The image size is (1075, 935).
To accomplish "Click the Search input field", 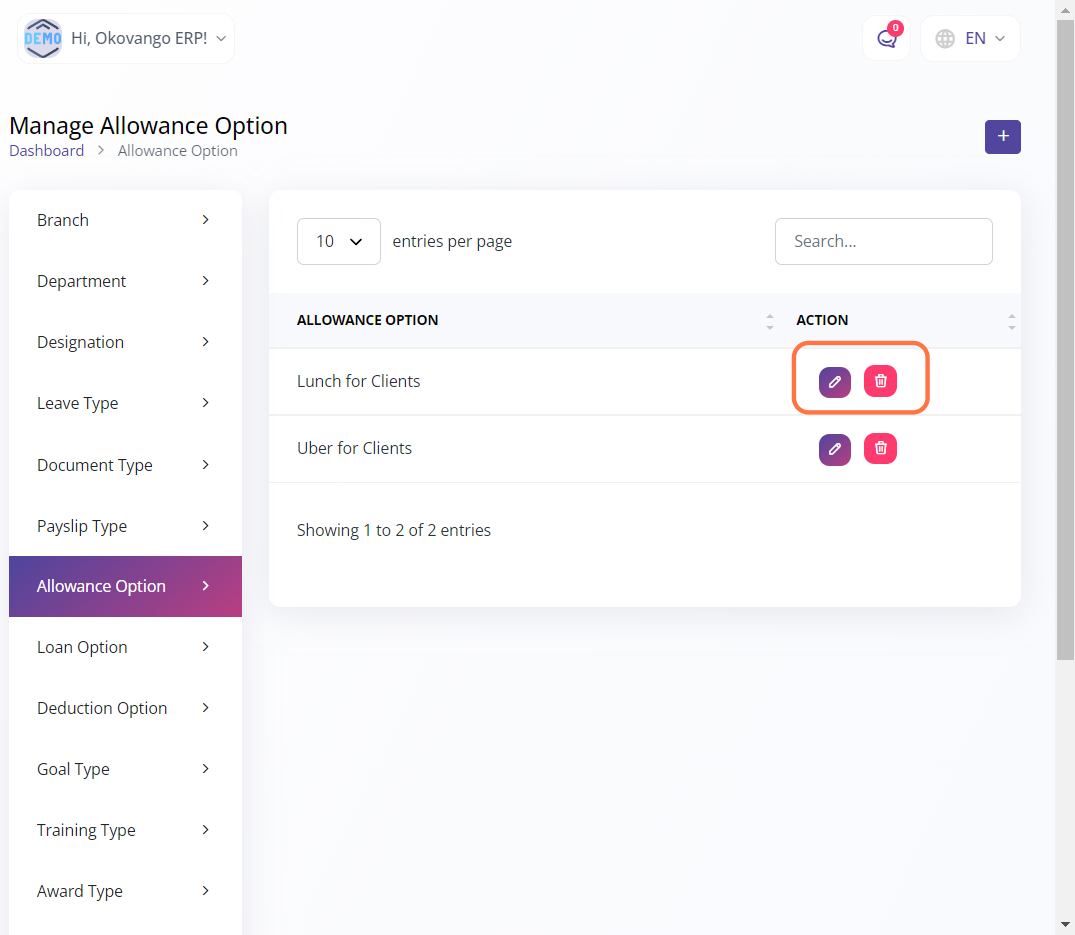I will (x=883, y=241).
